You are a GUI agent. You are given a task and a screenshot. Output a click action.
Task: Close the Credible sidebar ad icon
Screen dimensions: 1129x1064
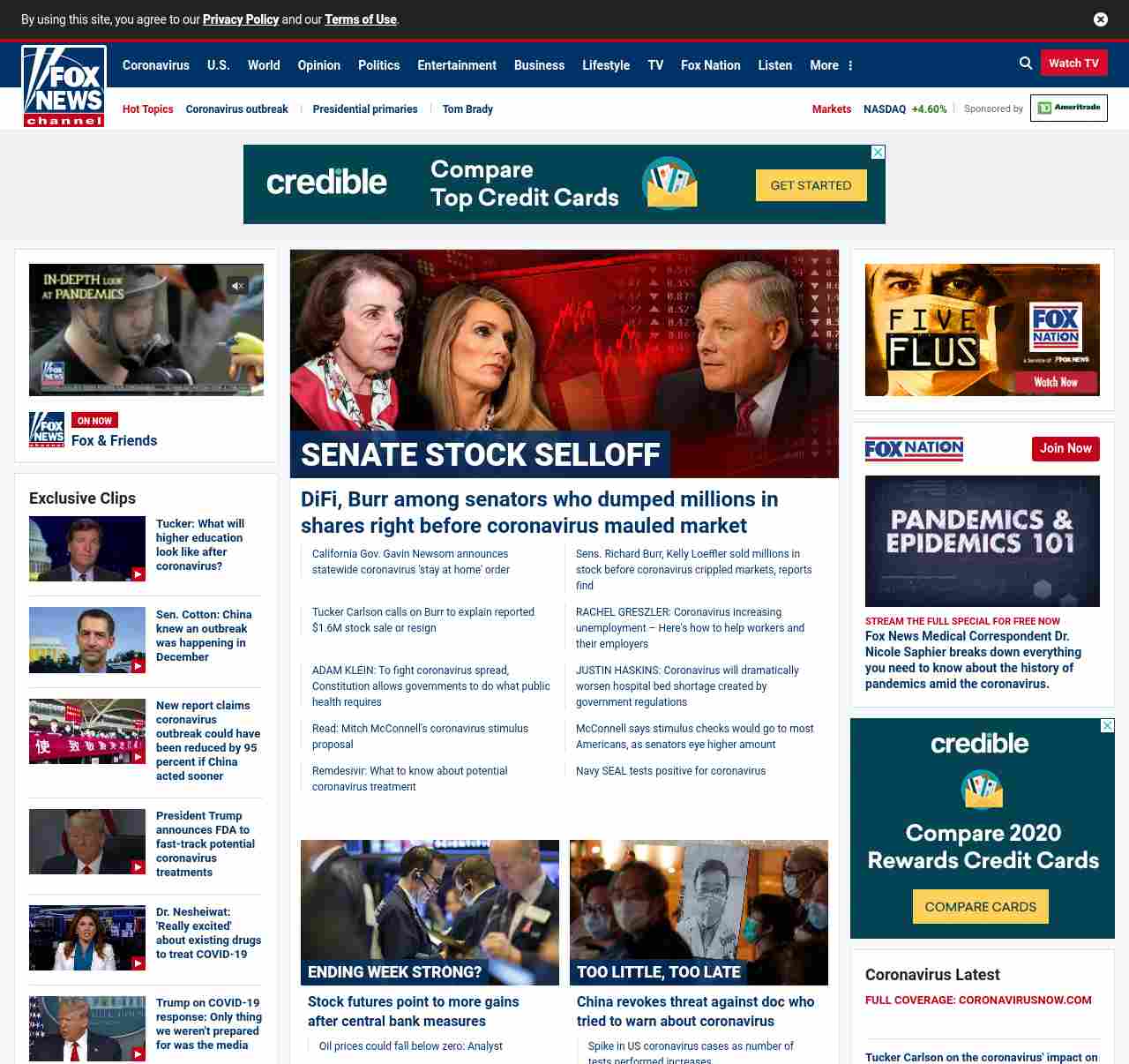1107,726
